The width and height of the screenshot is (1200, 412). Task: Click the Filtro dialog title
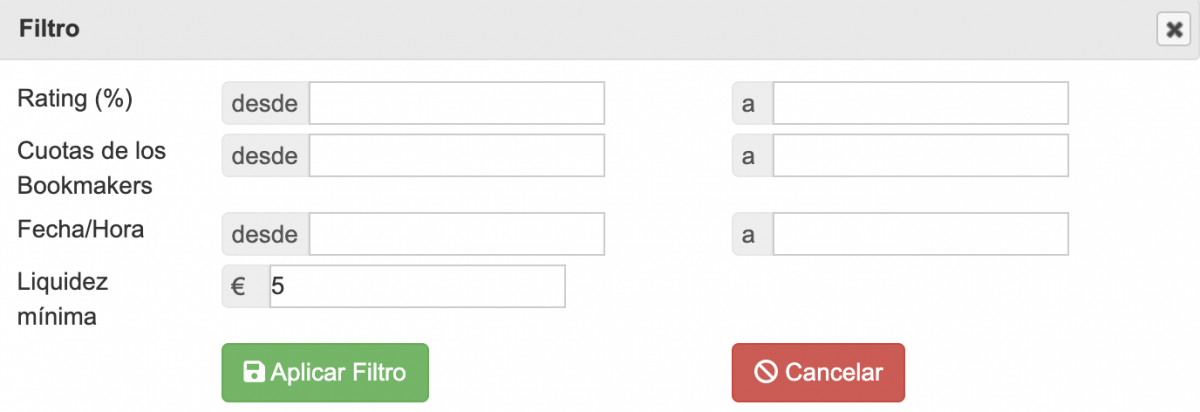50,30
